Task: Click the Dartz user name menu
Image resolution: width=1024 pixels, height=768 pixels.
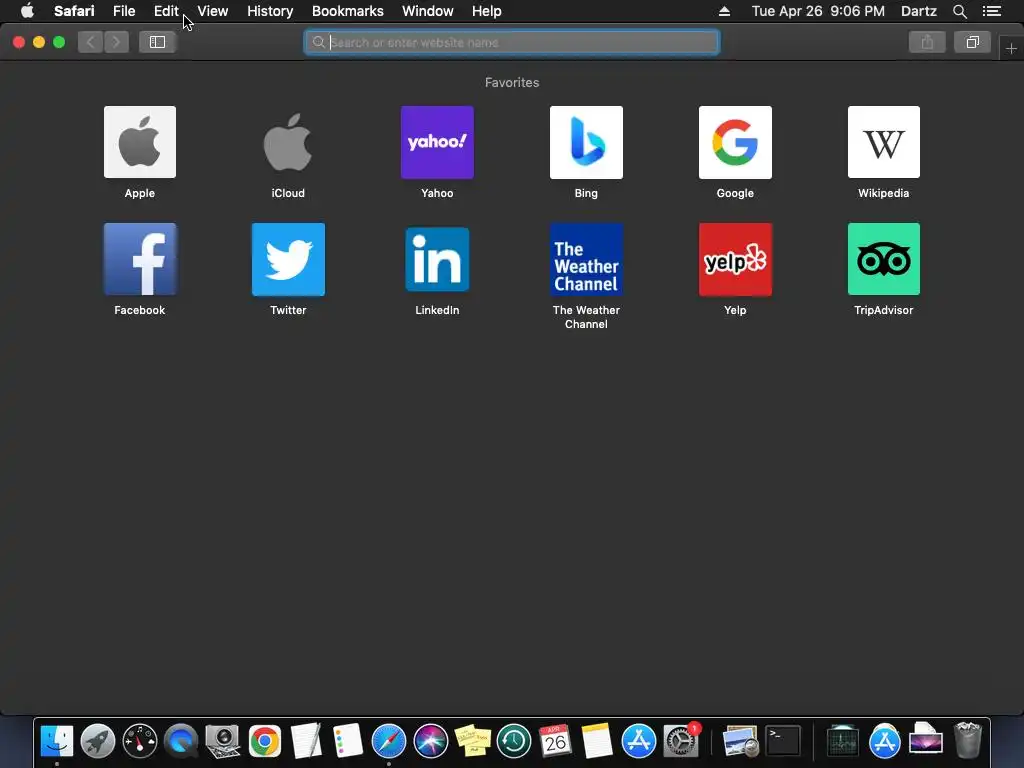Action: point(918,11)
